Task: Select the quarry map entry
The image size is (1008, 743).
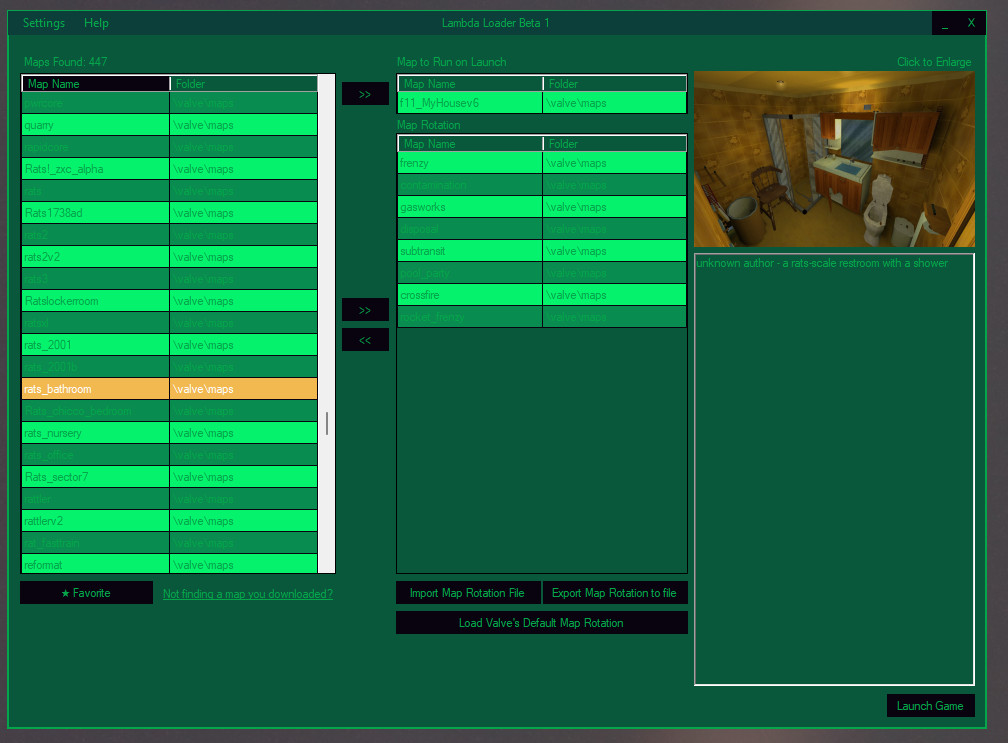Action: [95, 124]
